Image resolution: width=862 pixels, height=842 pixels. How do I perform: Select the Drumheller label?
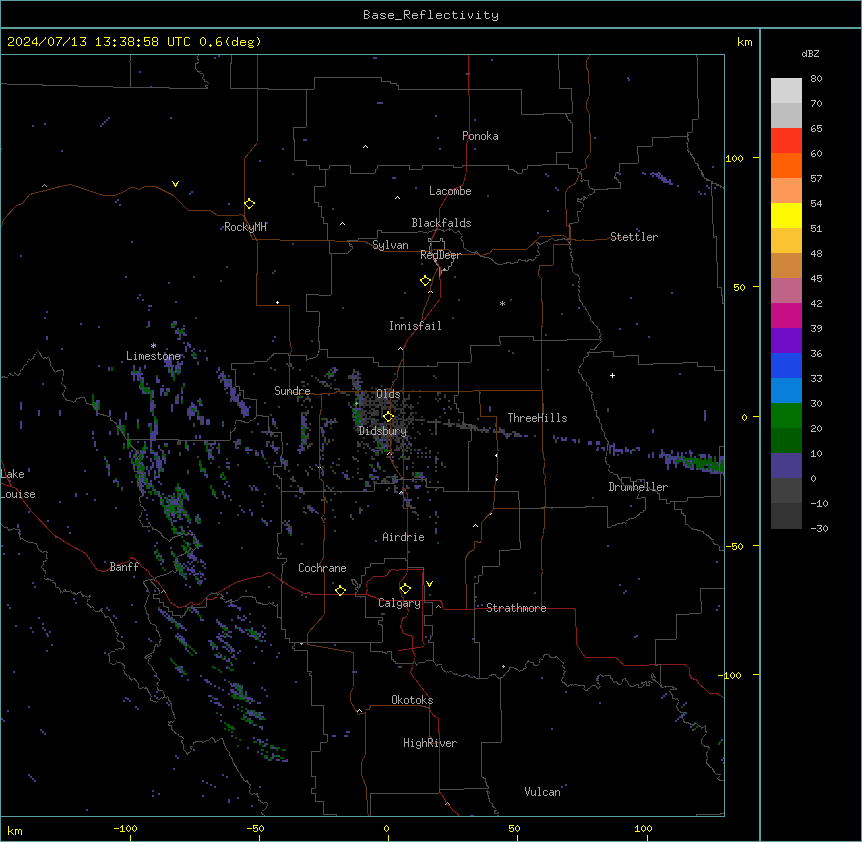(638, 487)
